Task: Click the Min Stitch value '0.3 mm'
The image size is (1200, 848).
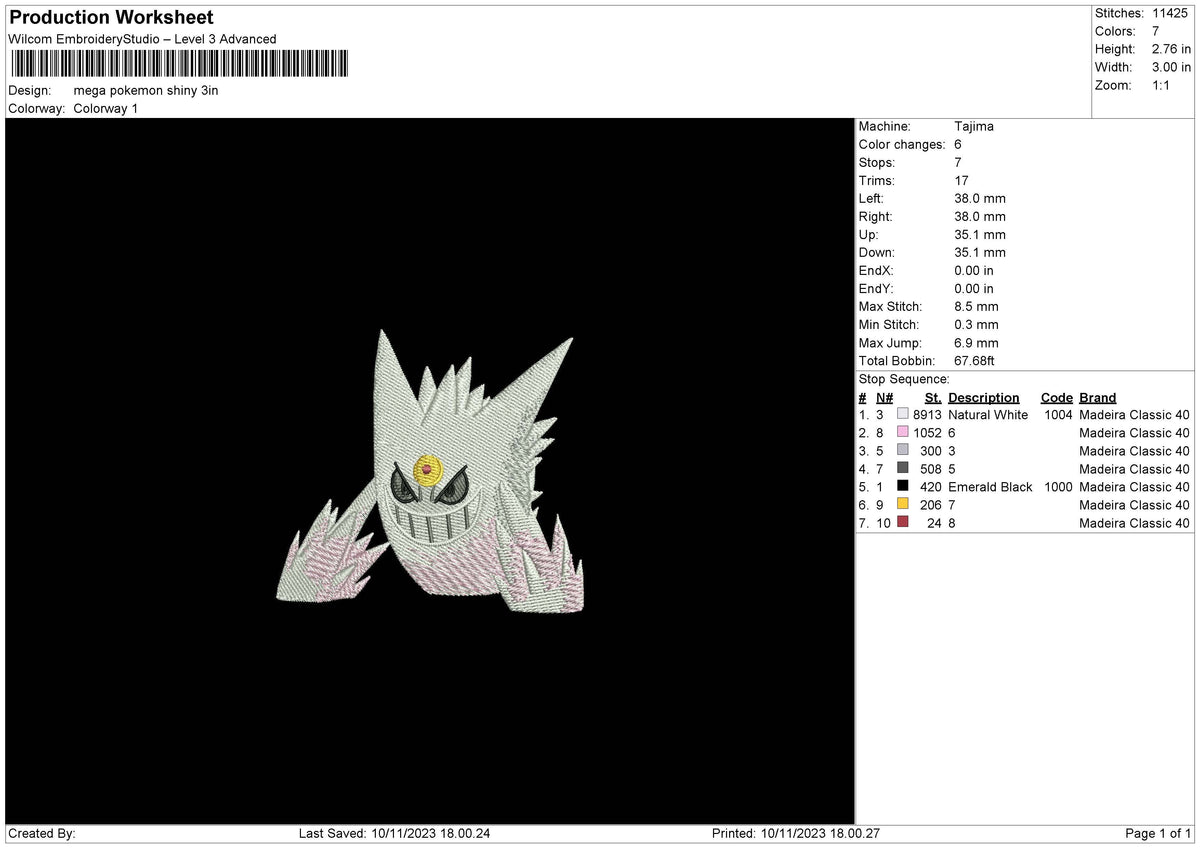Action: click(976, 324)
